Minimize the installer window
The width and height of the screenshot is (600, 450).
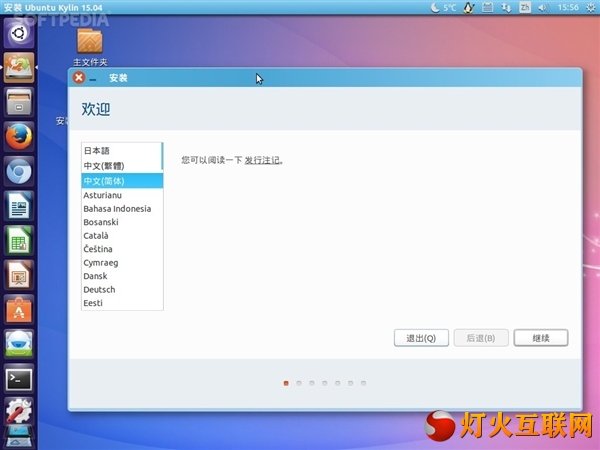pyautogui.click(x=93, y=79)
